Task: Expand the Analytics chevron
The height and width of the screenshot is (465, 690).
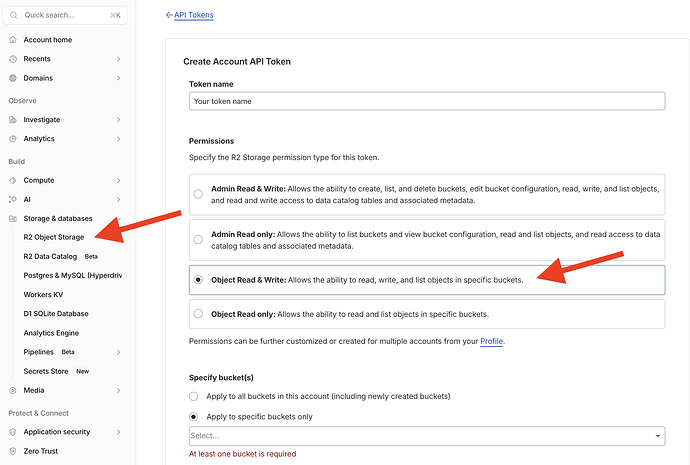Action: pyautogui.click(x=118, y=139)
